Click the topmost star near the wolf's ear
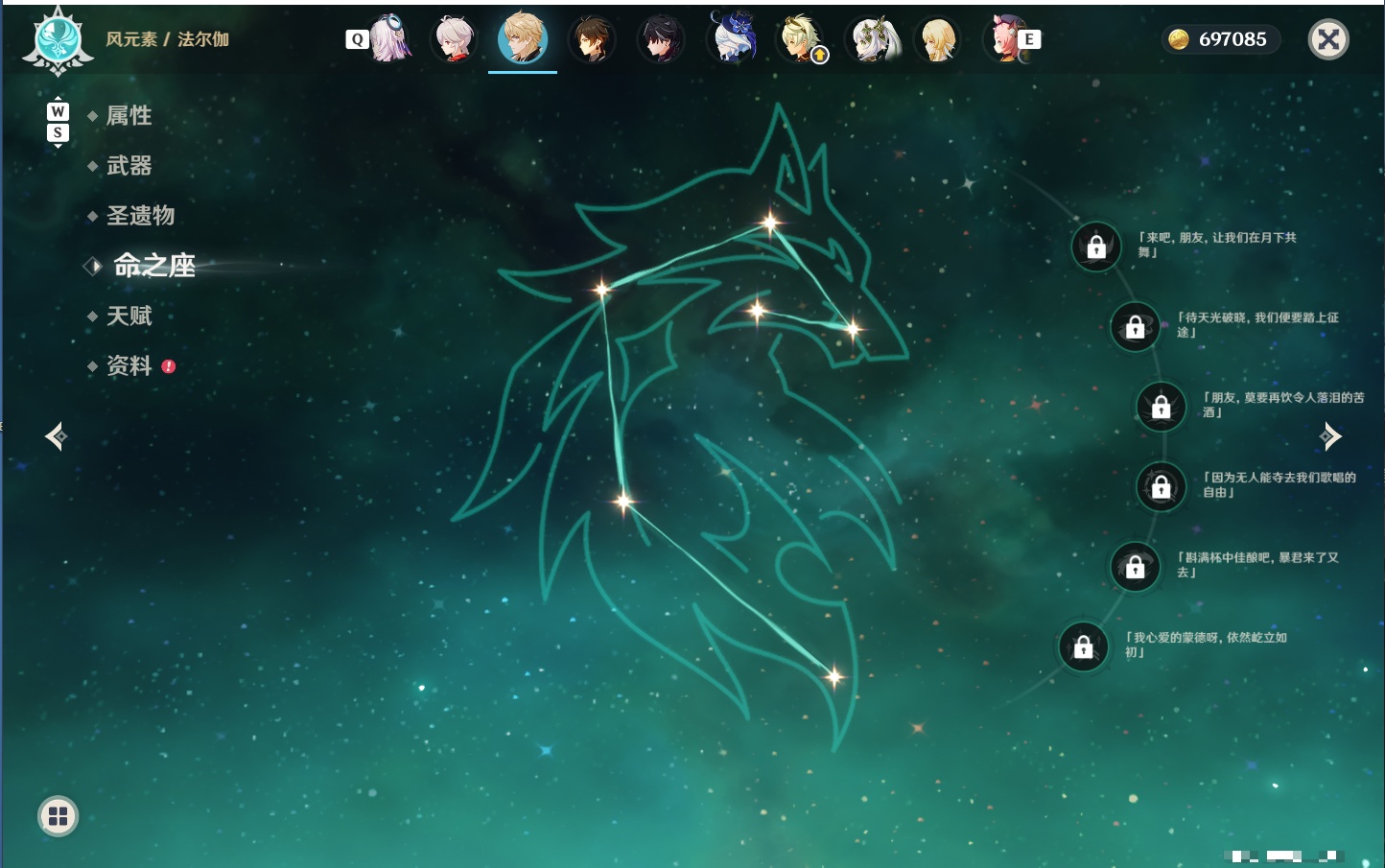1385x868 pixels. tap(769, 224)
